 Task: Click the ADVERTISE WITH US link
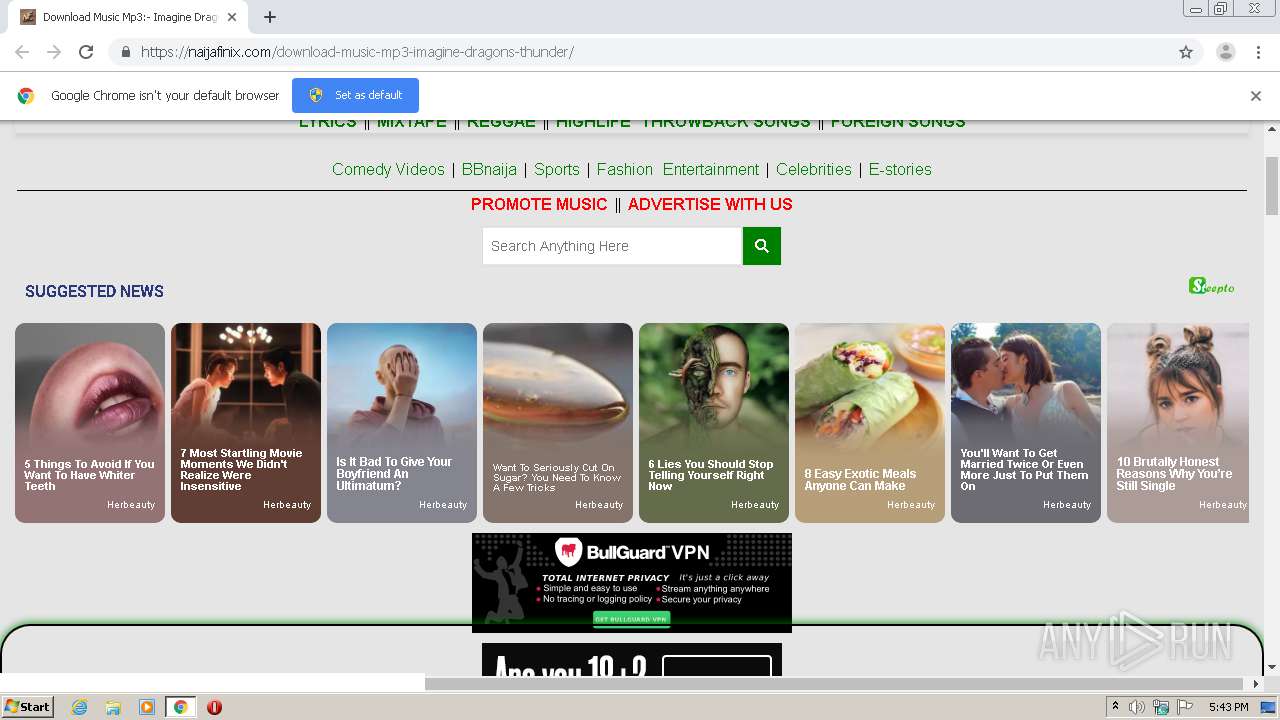[710, 204]
